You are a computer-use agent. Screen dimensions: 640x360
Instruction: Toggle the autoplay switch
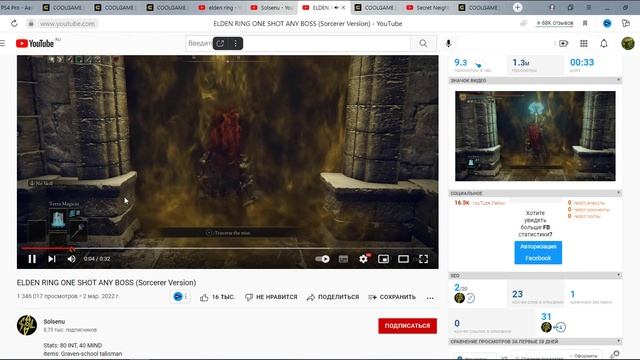[322, 259]
